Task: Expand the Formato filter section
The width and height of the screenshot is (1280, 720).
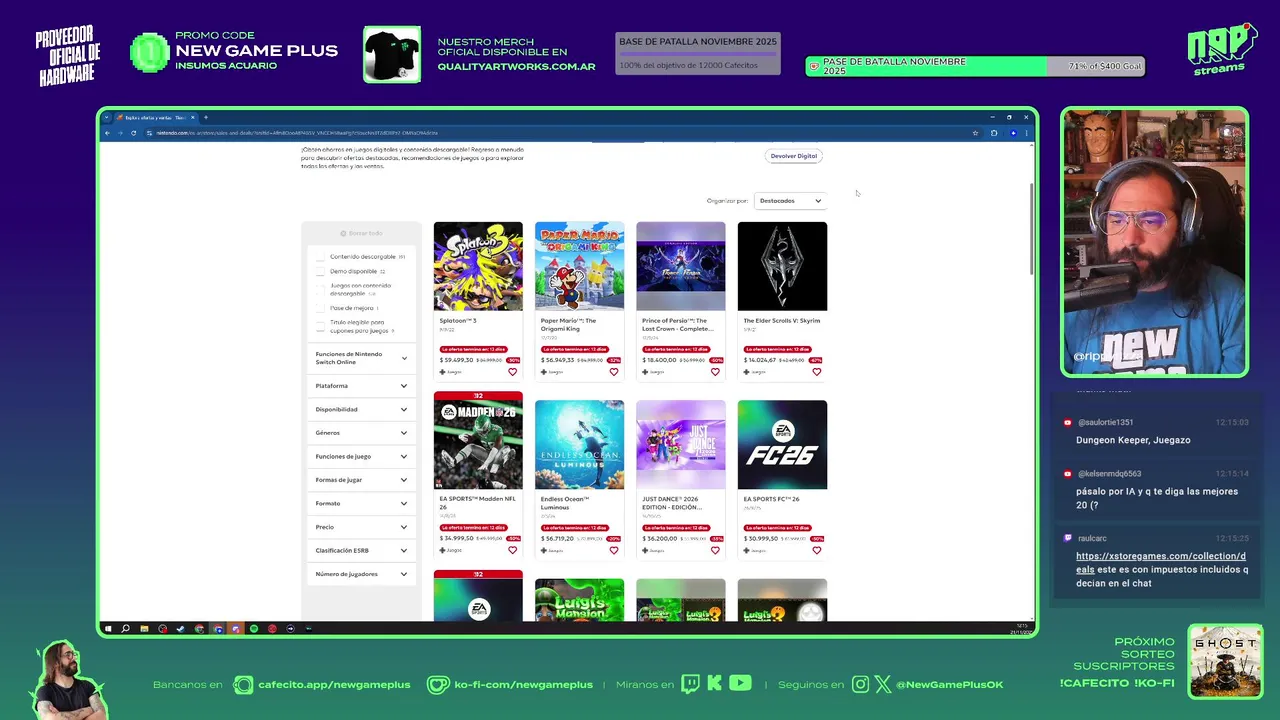Action: pyautogui.click(x=361, y=503)
